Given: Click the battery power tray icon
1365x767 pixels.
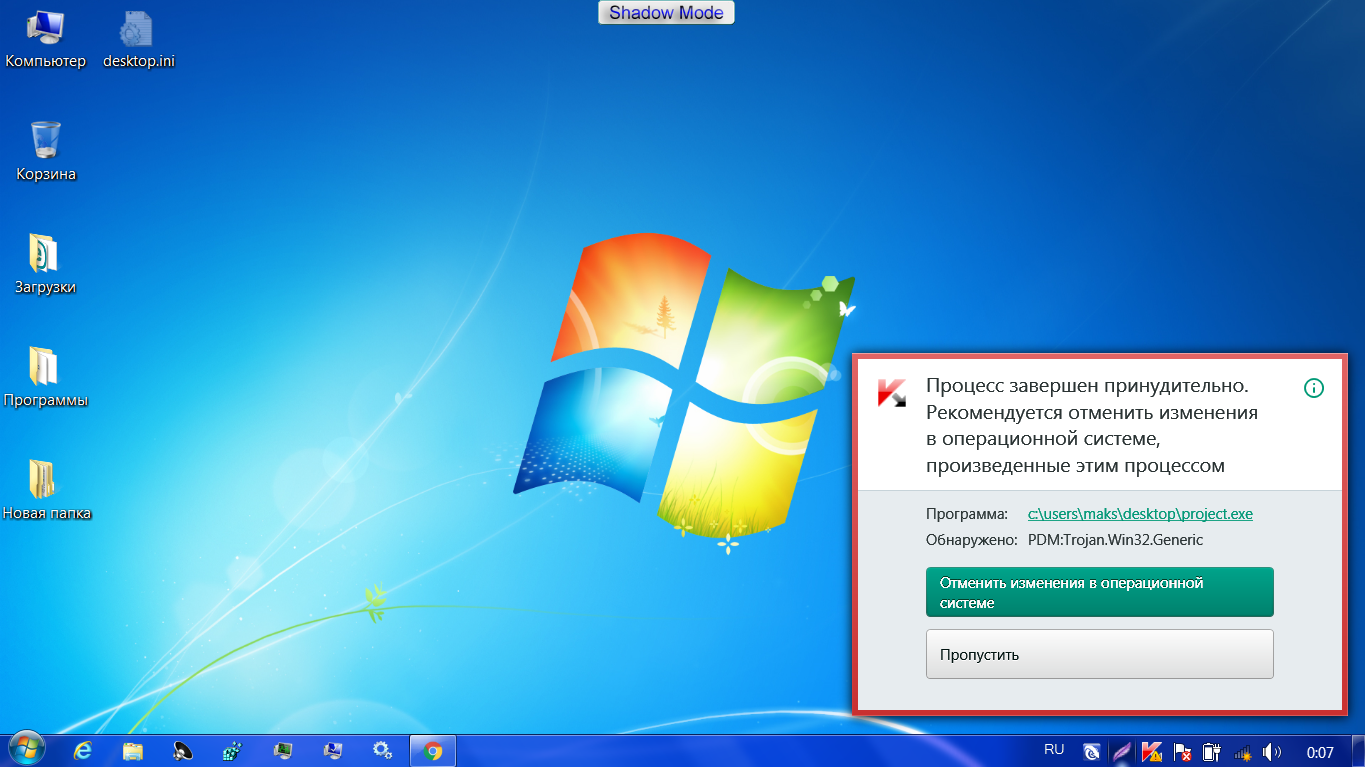Looking at the screenshot, I should 1212,752.
